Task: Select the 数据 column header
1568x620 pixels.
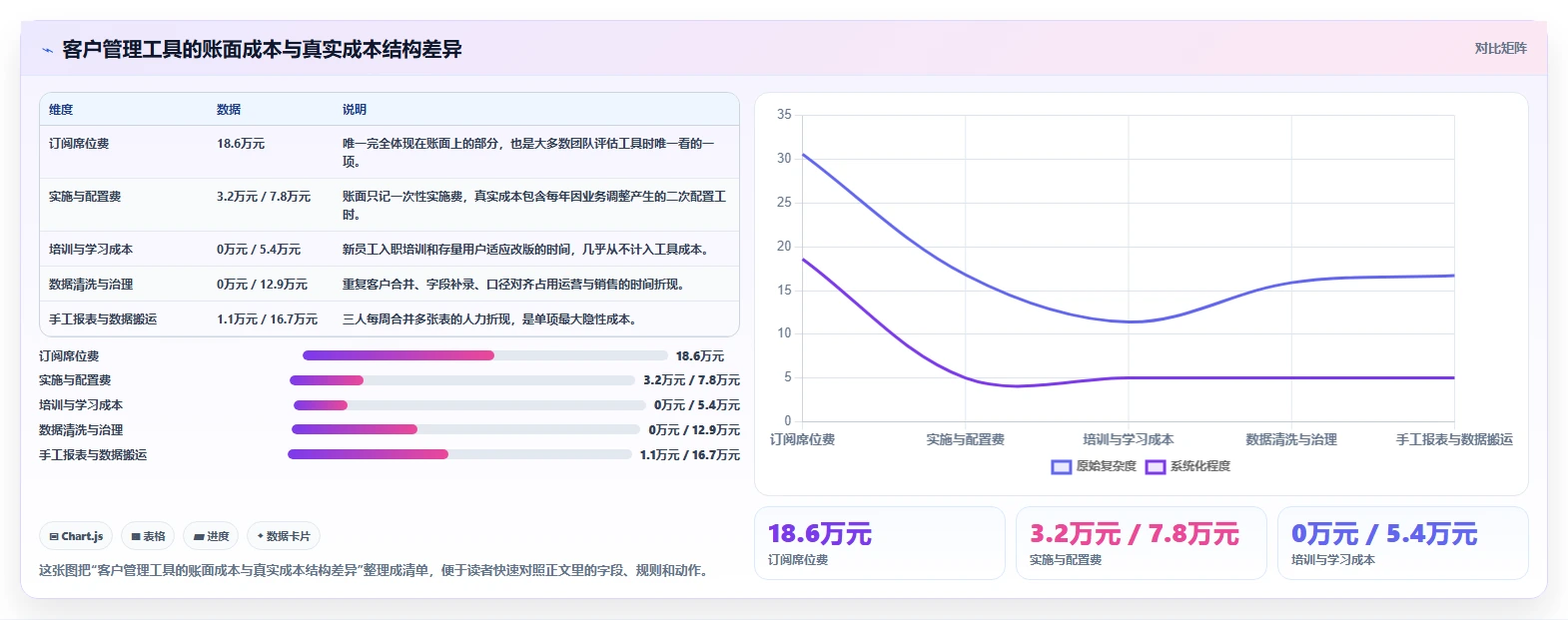Action: coord(229,110)
